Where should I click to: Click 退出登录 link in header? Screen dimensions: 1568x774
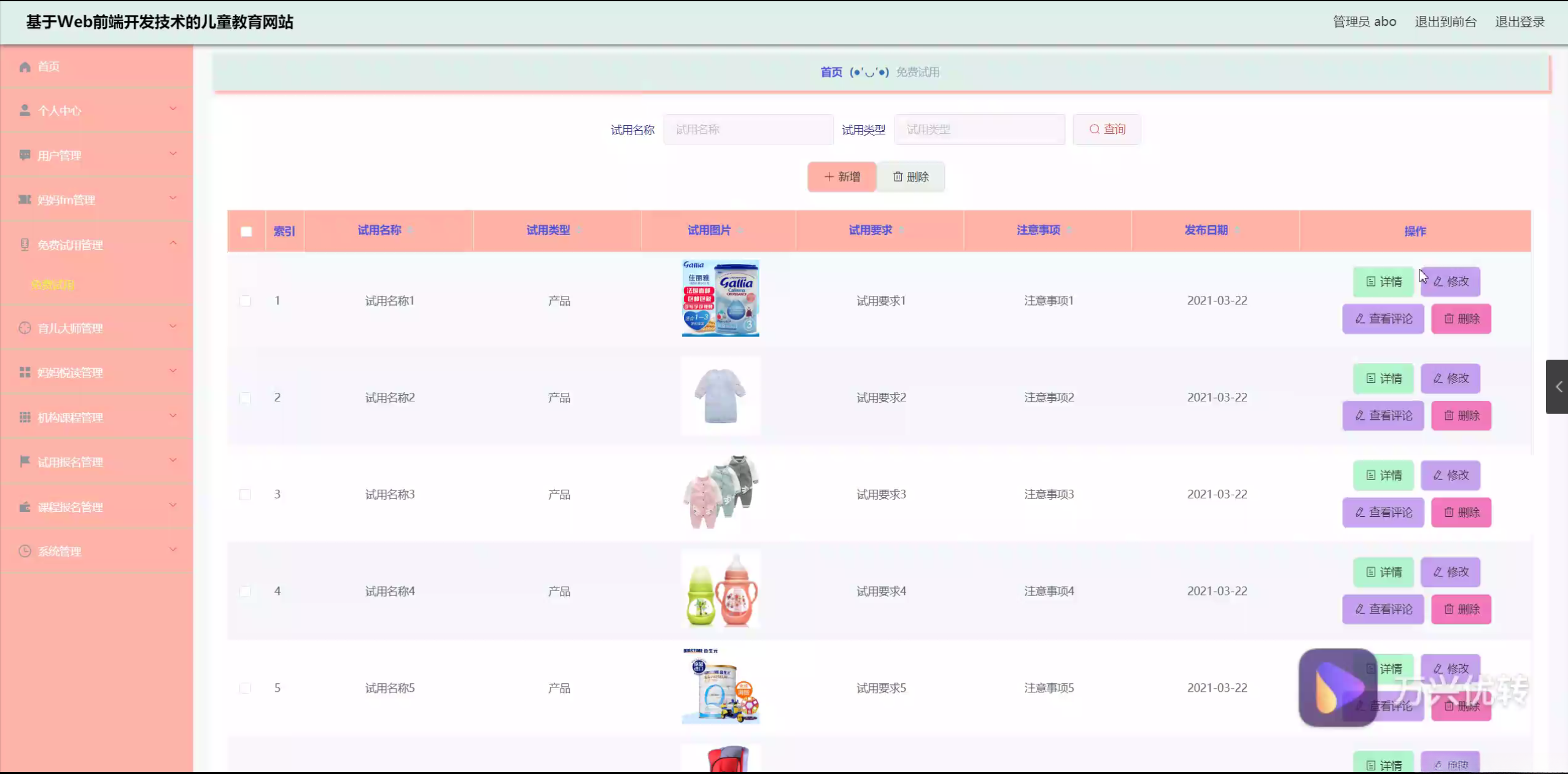click(x=1519, y=22)
